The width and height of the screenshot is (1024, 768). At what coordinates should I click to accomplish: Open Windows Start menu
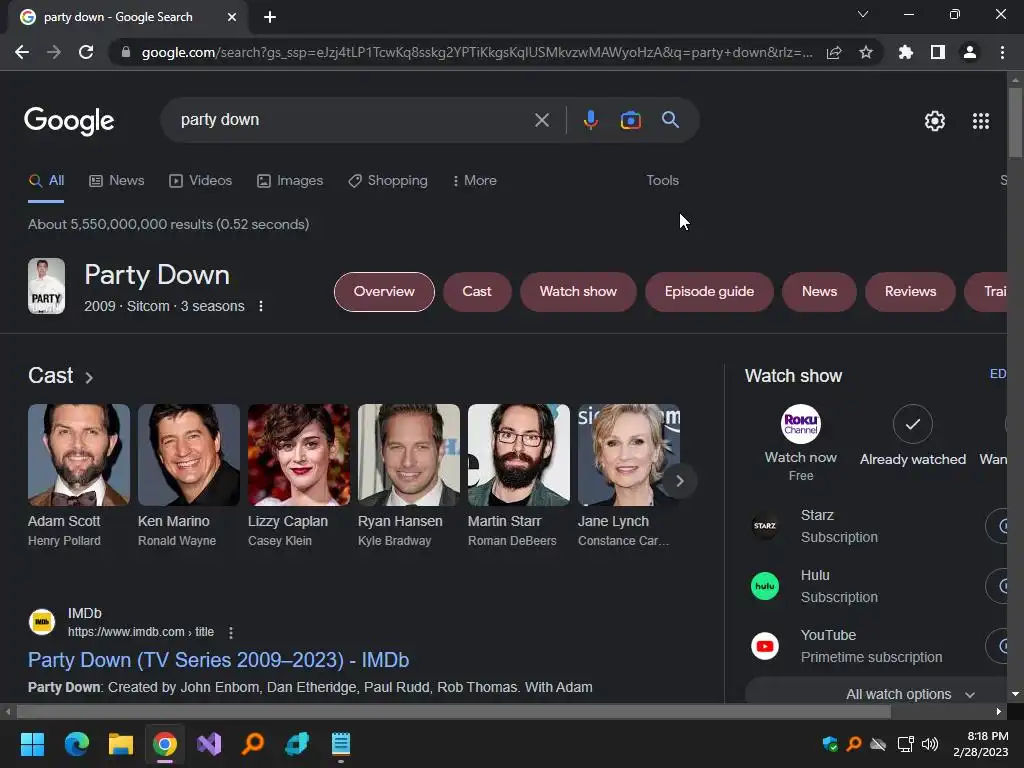click(x=32, y=744)
